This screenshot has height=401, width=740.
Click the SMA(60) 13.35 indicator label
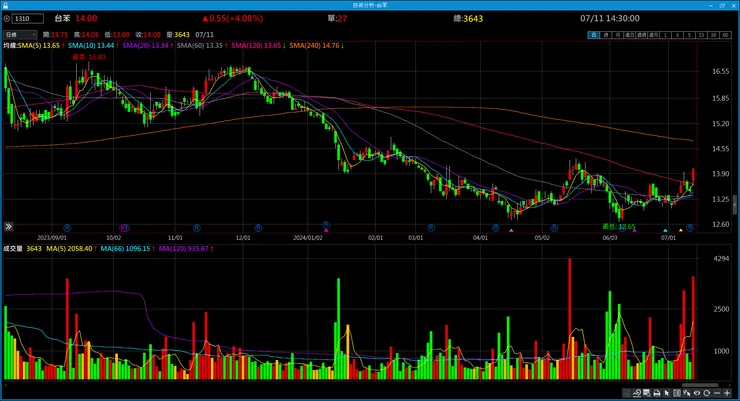[x=202, y=46]
